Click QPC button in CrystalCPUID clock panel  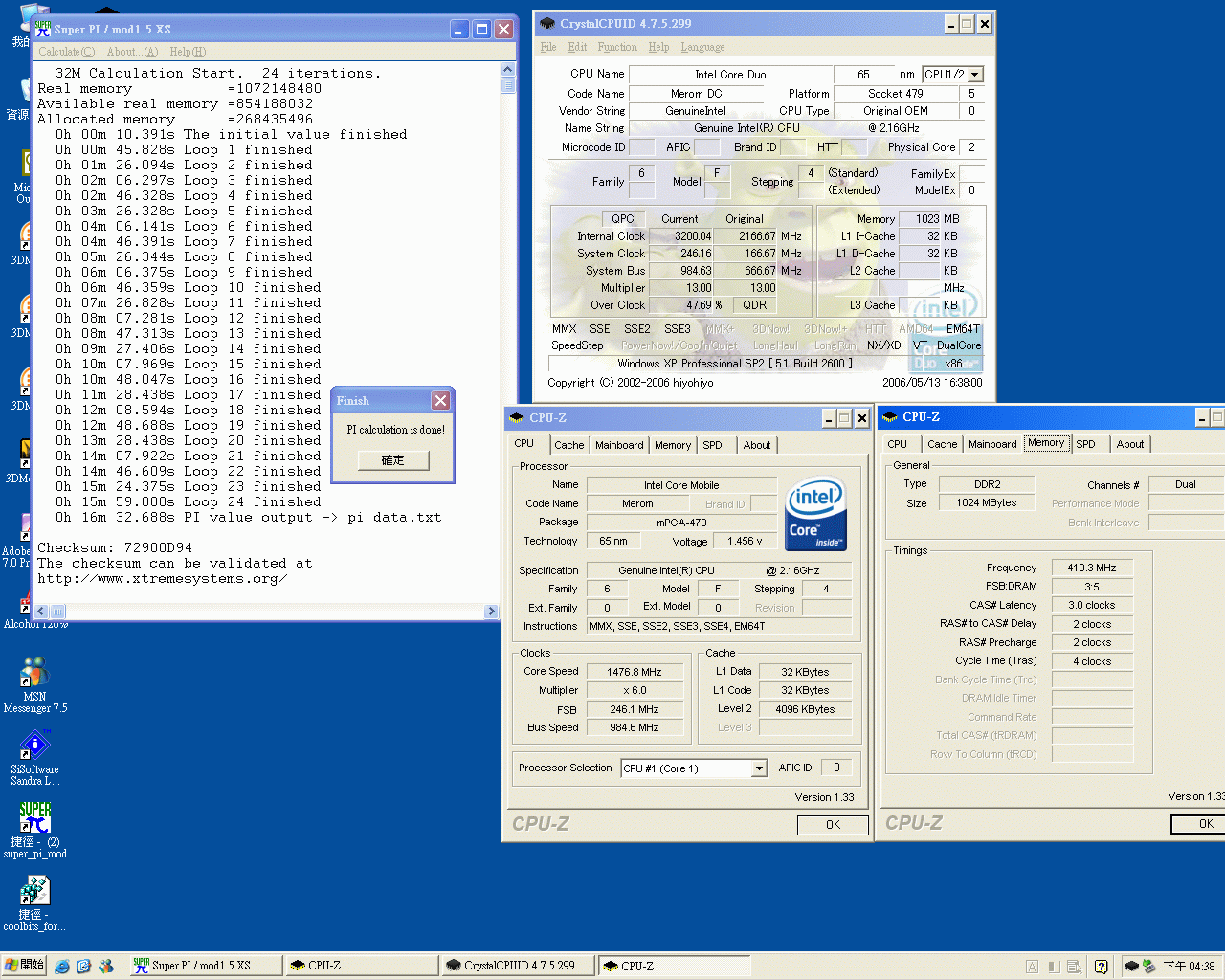tap(623, 219)
